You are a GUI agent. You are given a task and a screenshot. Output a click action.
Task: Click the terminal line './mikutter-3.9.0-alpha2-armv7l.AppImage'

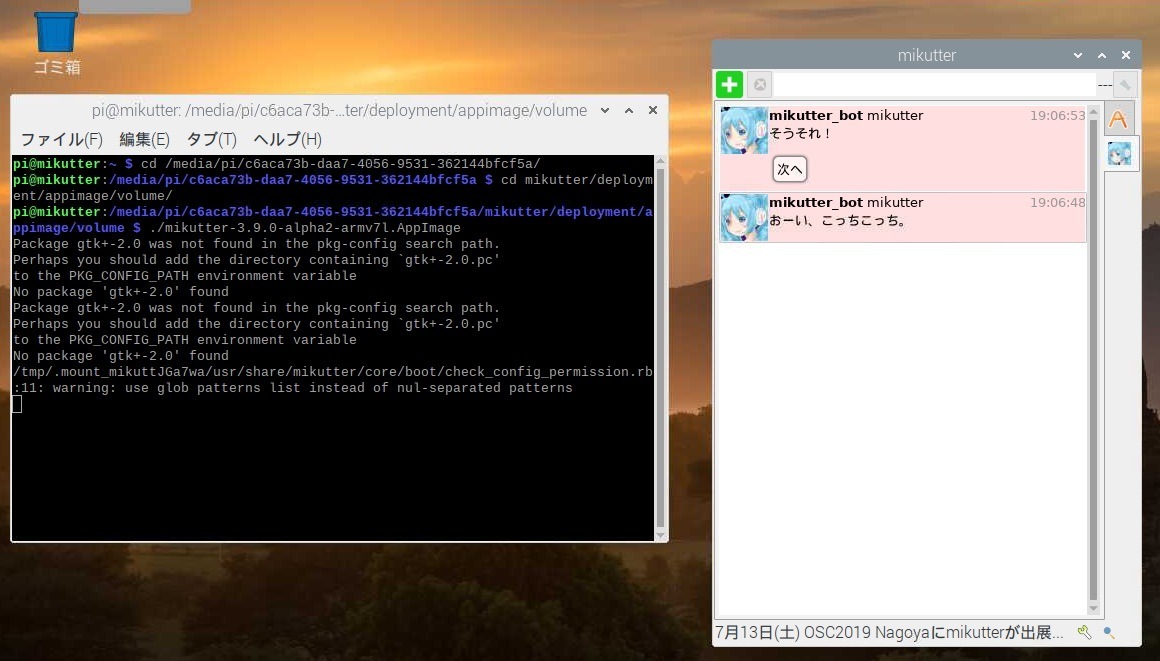click(305, 228)
